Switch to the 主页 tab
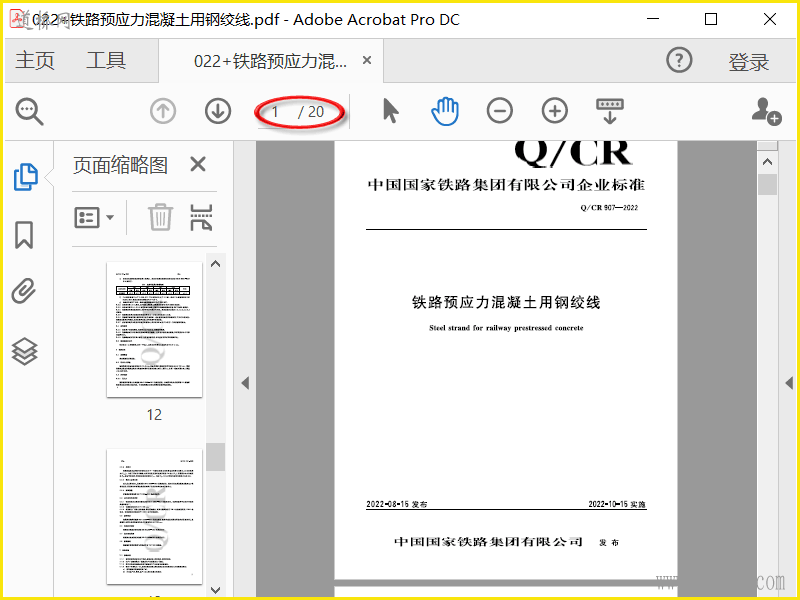The width and height of the screenshot is (800, 600). [x=35, y=60]
